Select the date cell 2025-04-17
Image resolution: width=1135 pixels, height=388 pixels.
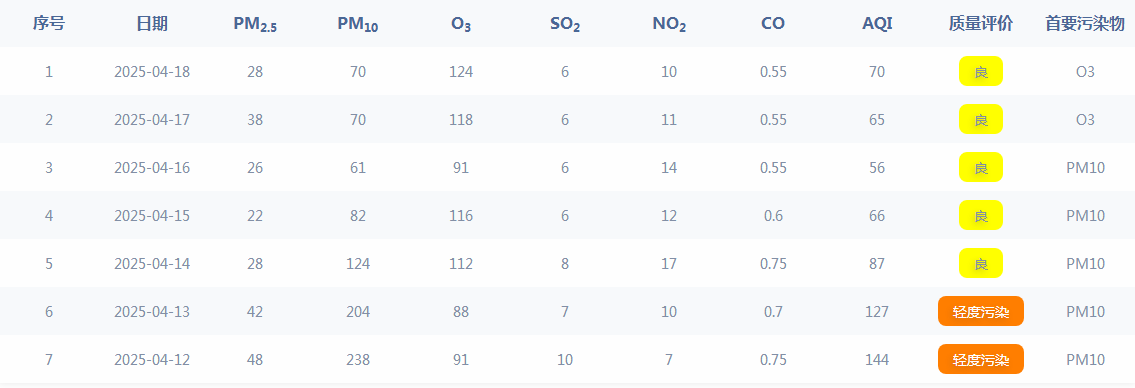(152, 119)
